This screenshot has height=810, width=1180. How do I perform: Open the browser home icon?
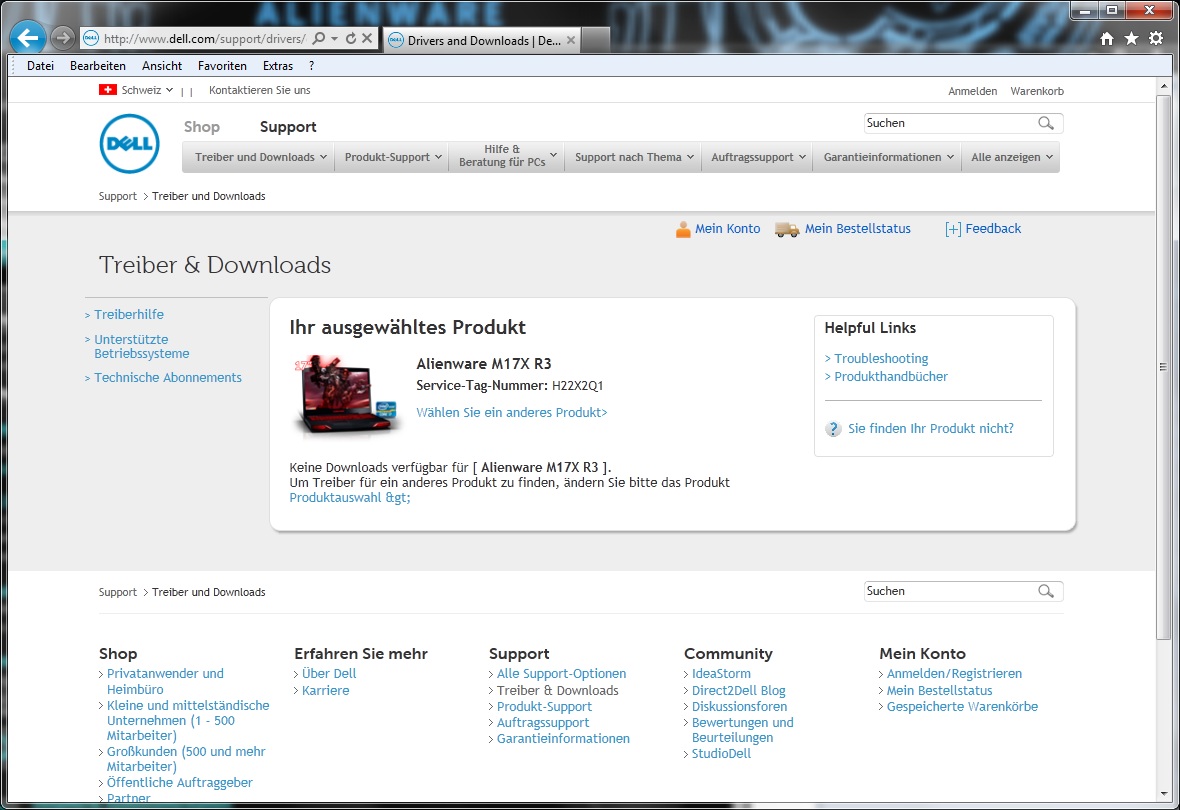click(1107, 39)
